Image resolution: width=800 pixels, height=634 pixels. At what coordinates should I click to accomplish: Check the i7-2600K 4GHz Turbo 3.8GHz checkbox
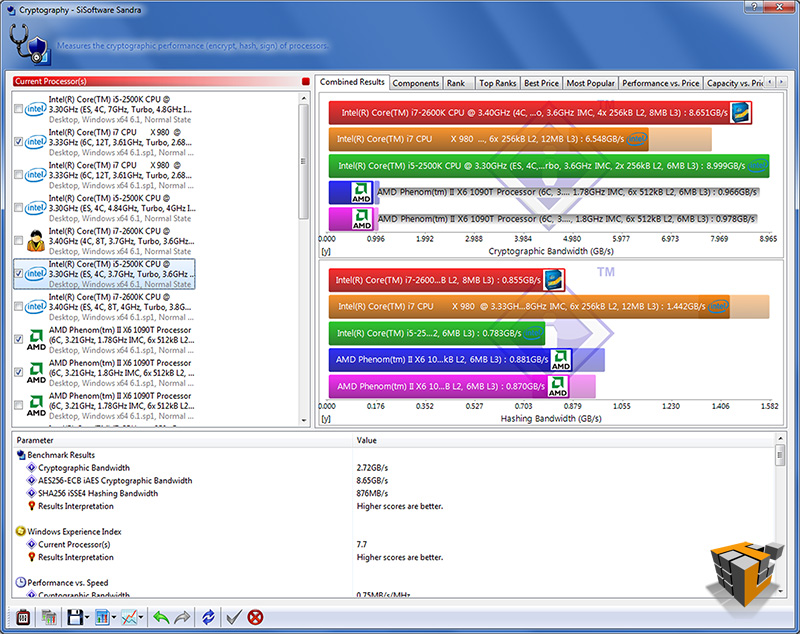[18, 307]
